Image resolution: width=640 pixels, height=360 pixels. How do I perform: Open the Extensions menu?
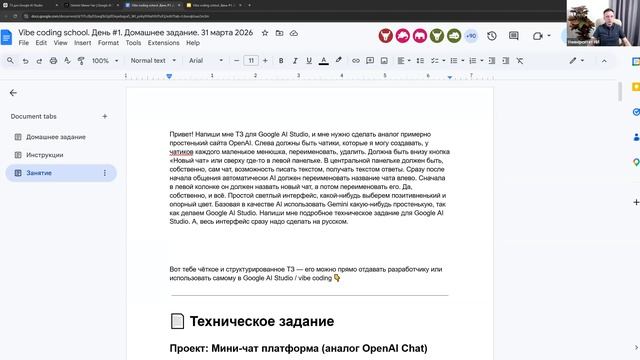[x=163, y=43]
